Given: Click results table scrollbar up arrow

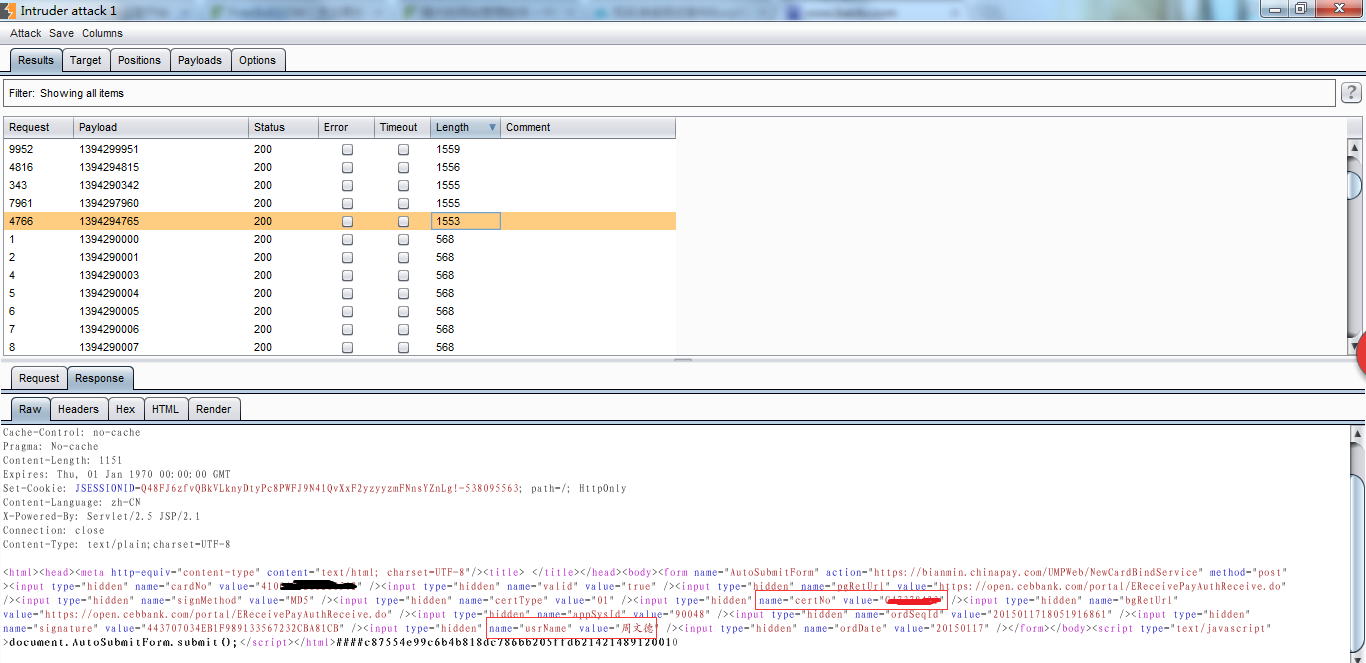Looking at the screenshot, I should point(1354,148).
